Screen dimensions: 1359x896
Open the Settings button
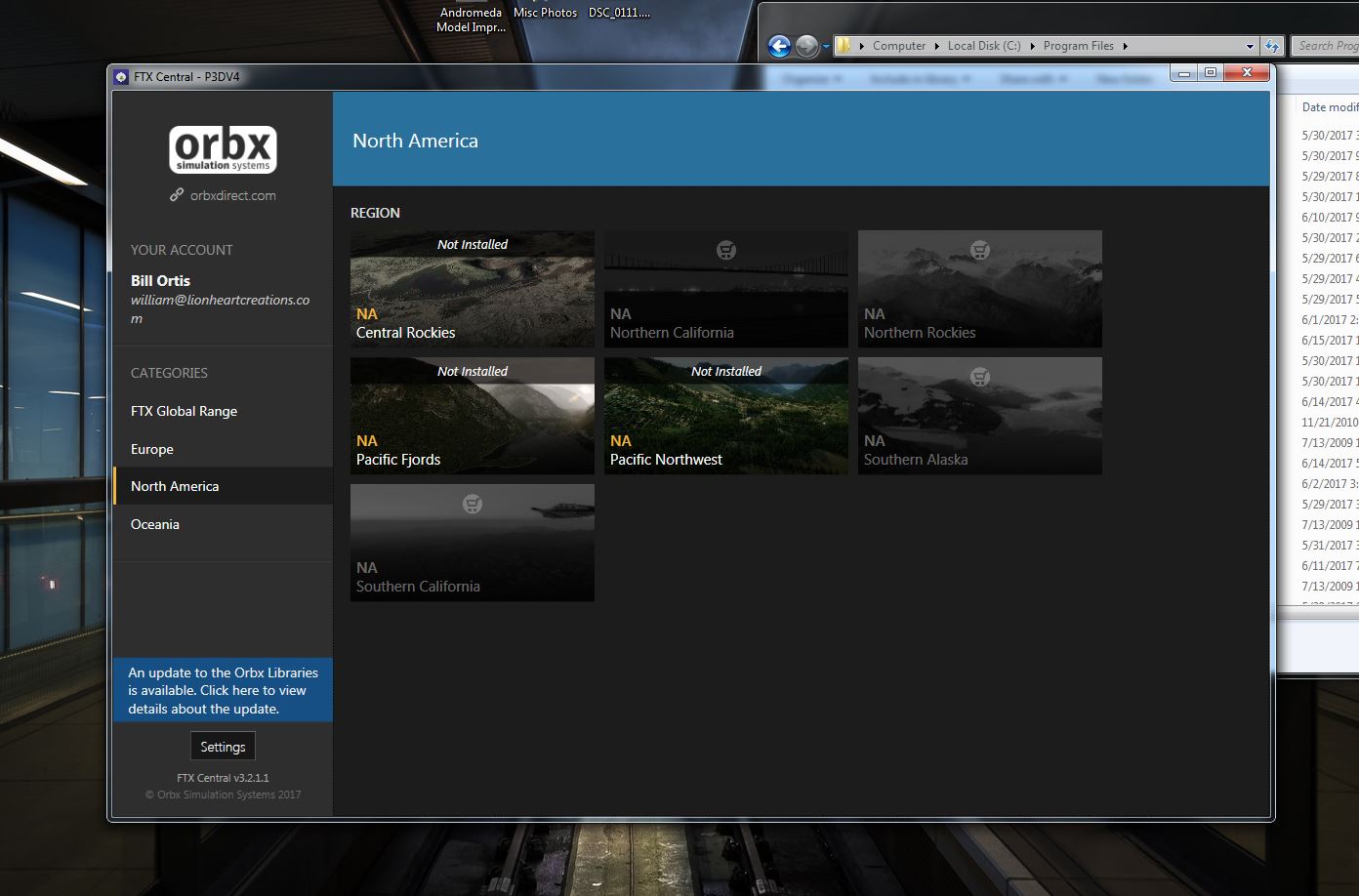click(x=223, y=745)
